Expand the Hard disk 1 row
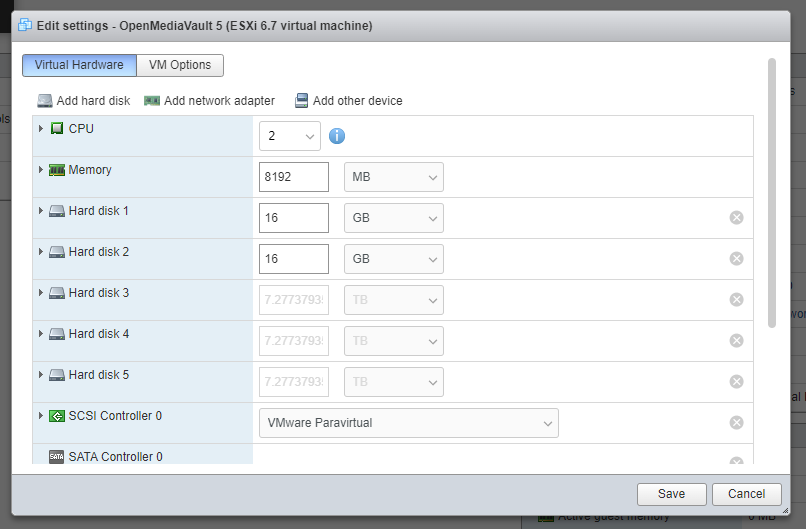This screenshot has height=529, width=806. (41, 211)
